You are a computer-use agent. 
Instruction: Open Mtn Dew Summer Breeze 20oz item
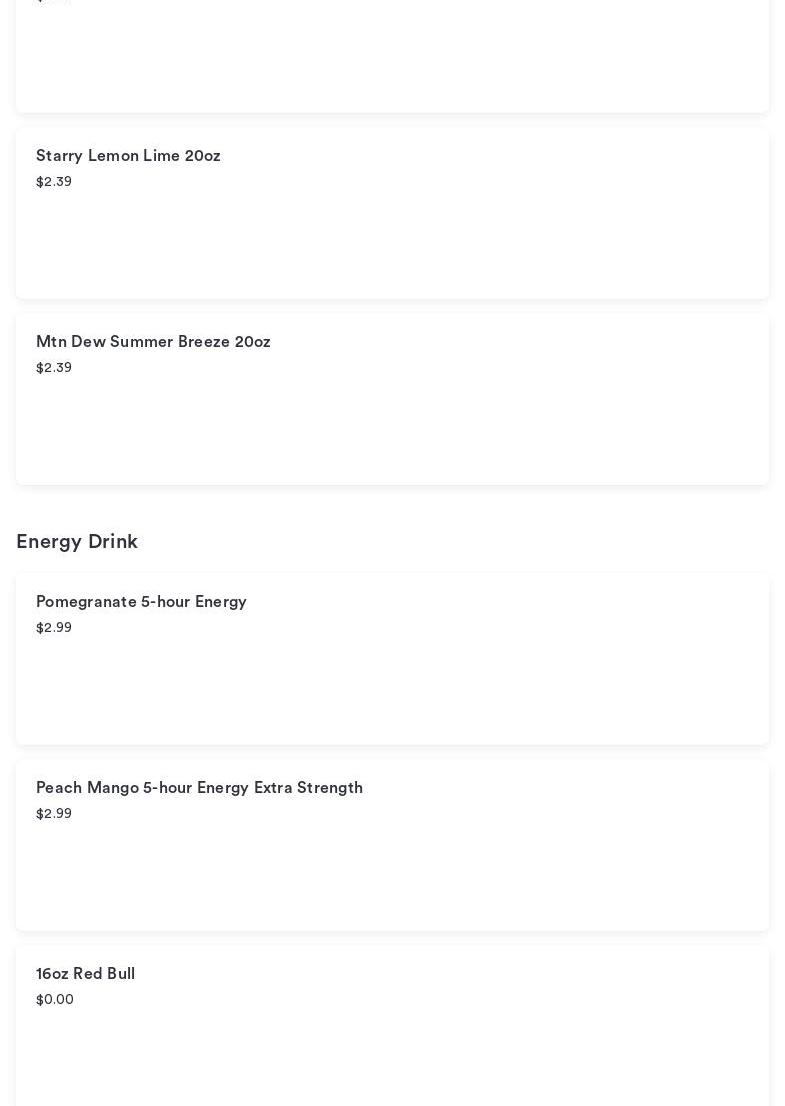click(153, 342)
